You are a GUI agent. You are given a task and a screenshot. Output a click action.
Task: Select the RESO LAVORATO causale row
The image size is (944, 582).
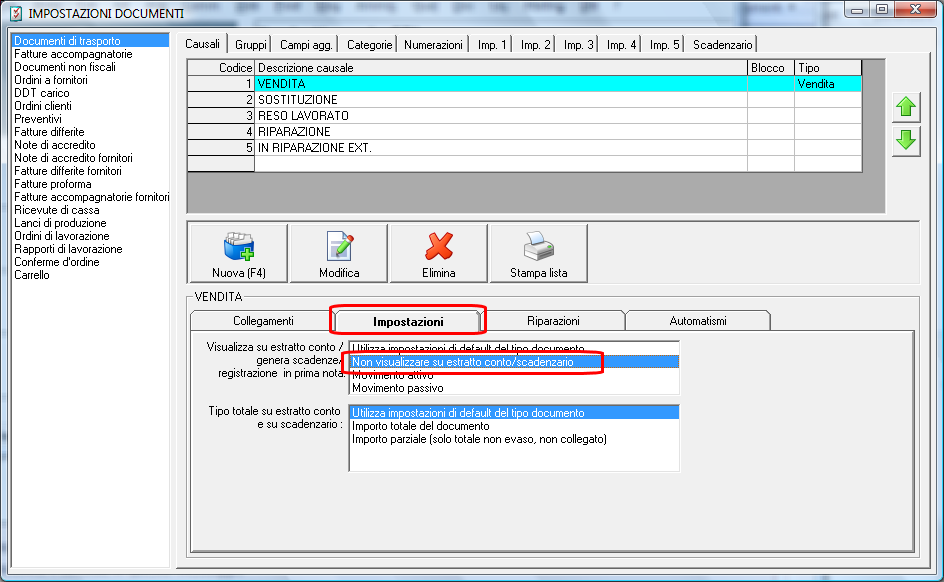coord(524,116)
